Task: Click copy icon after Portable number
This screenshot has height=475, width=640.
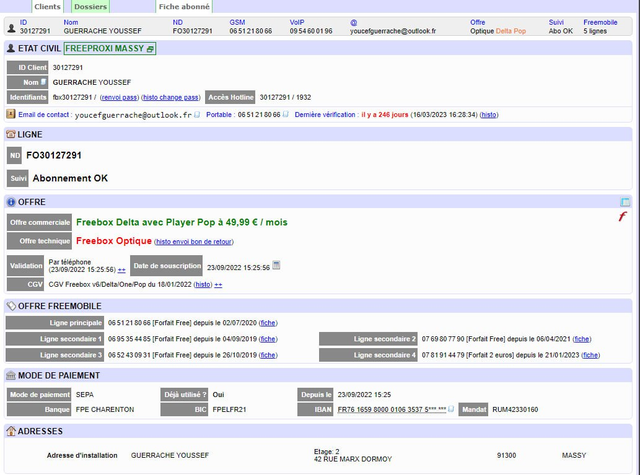Action: pos(285,114)
